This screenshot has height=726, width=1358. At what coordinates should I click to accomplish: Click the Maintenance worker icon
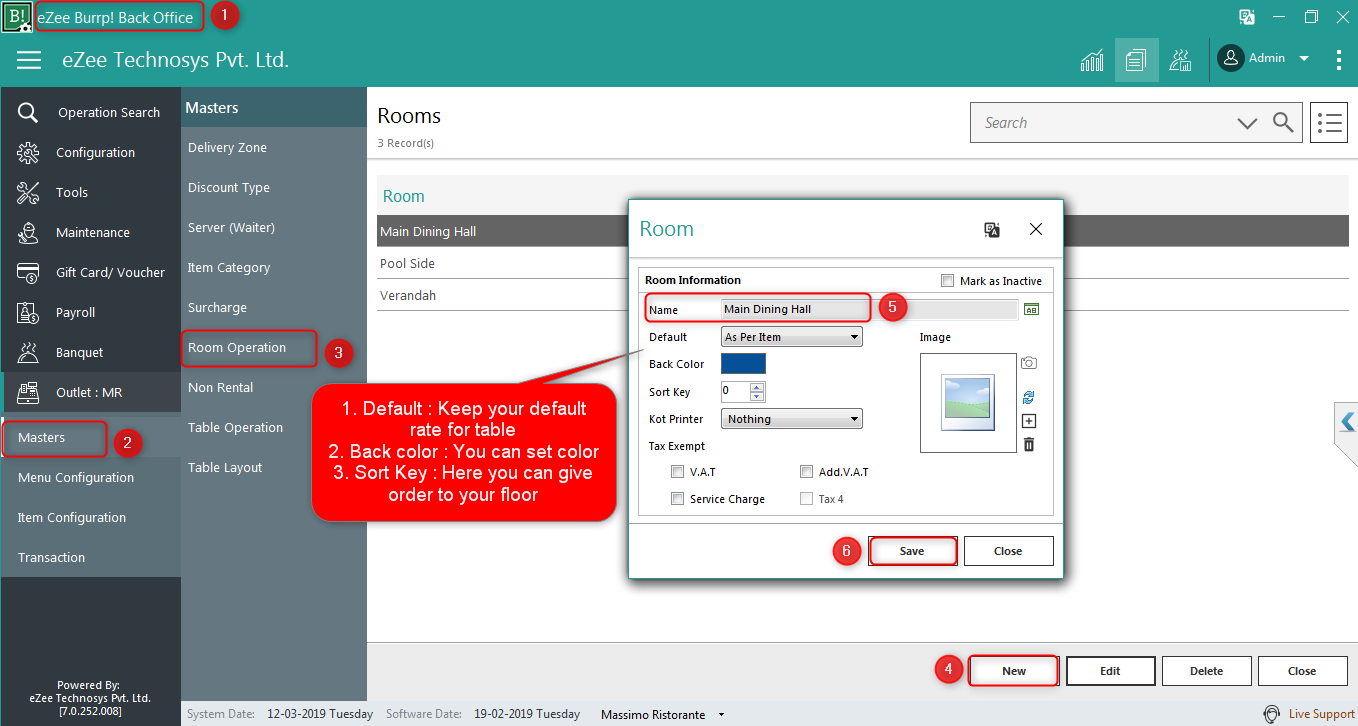click(x=28, y=232)
